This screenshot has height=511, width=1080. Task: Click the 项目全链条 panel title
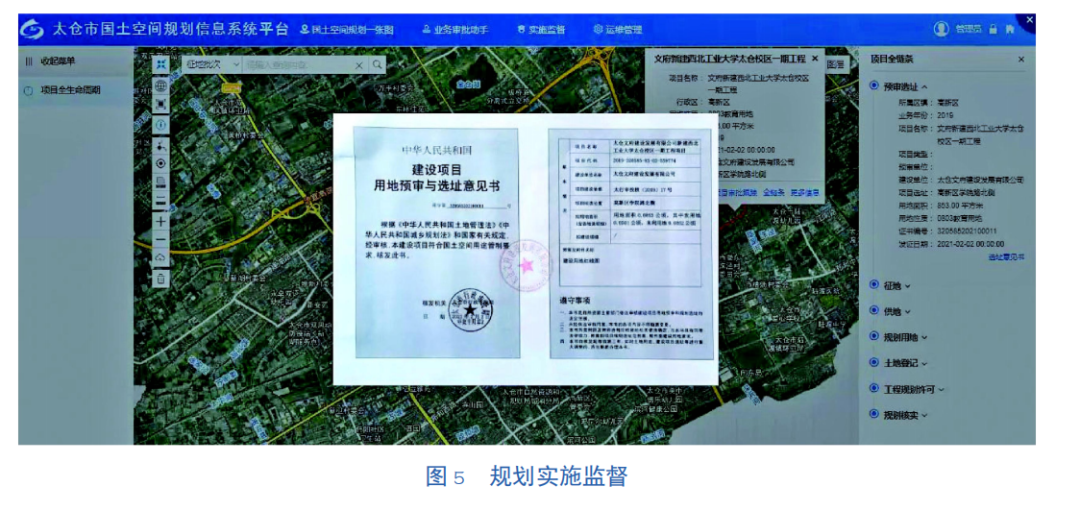click(x=892, y=60)
